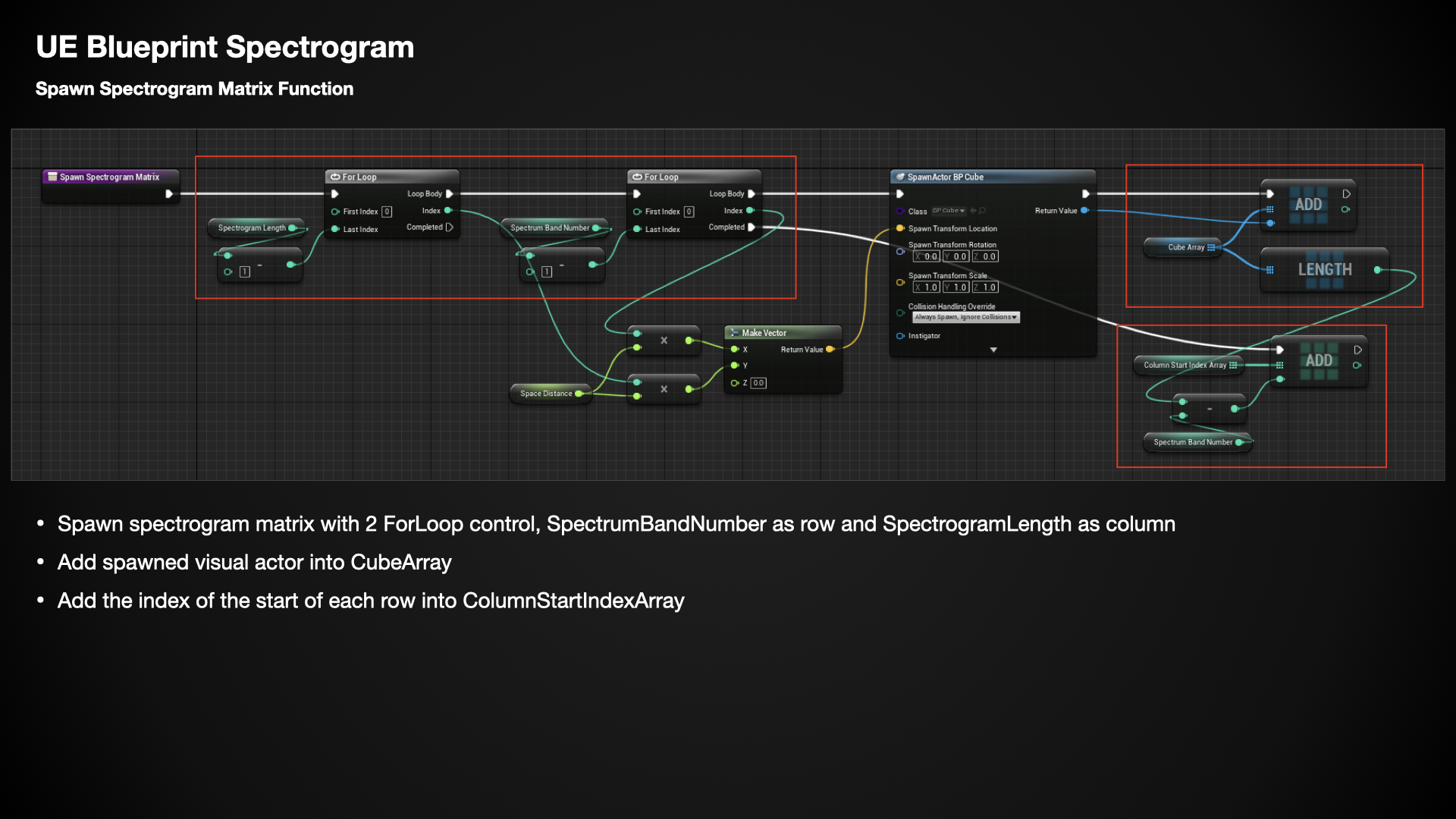Click the SpawnActor BP Cube node header

click(x=993, y=177)
